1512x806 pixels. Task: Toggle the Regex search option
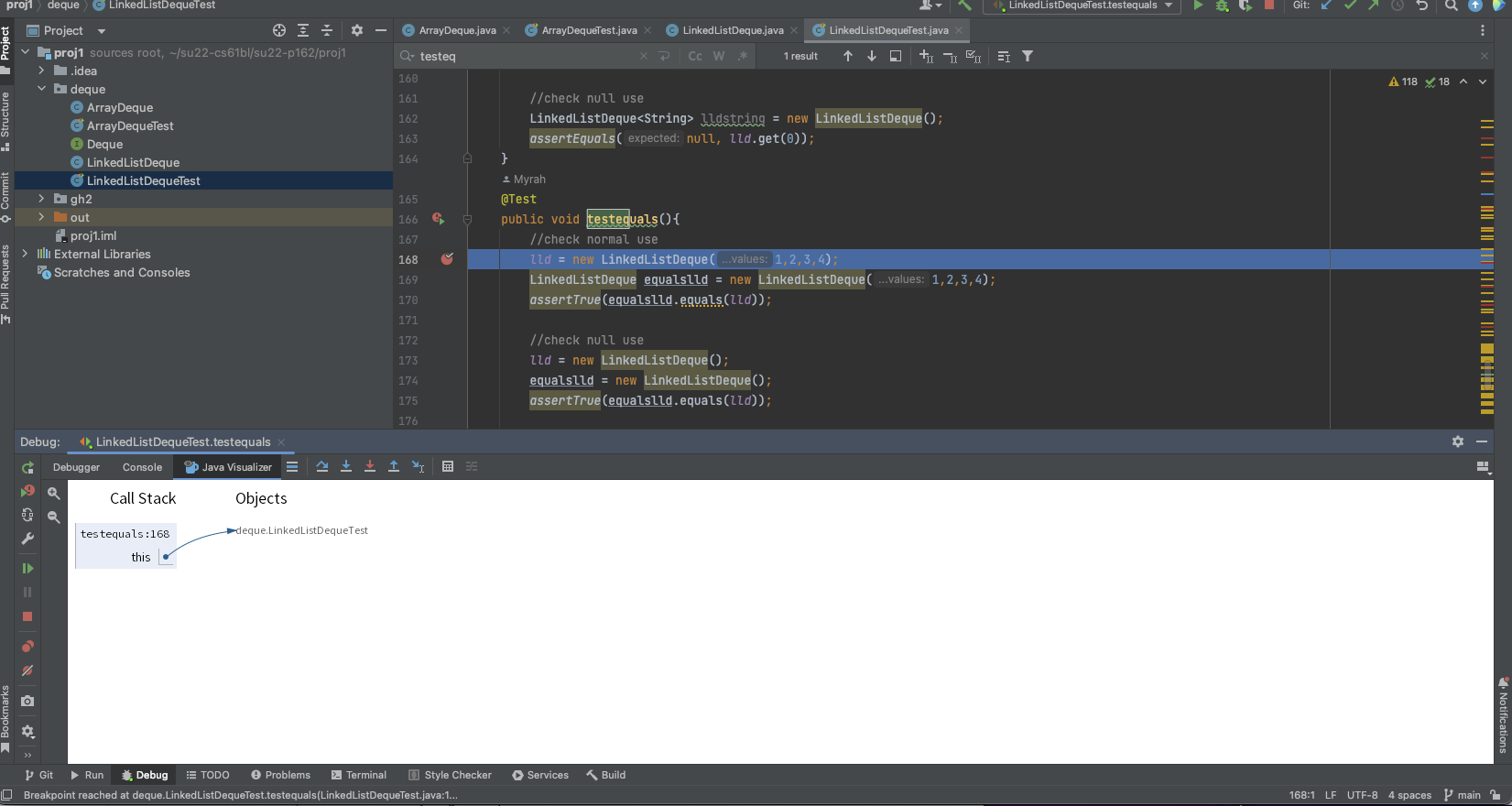pyautogui.click(x=743, y=57)
